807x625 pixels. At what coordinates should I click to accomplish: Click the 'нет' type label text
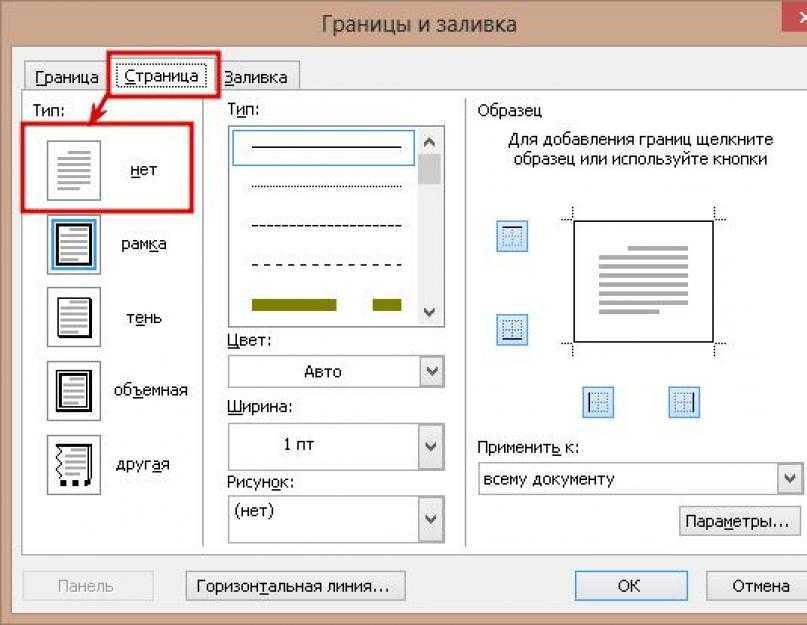[x=144, y=170]
